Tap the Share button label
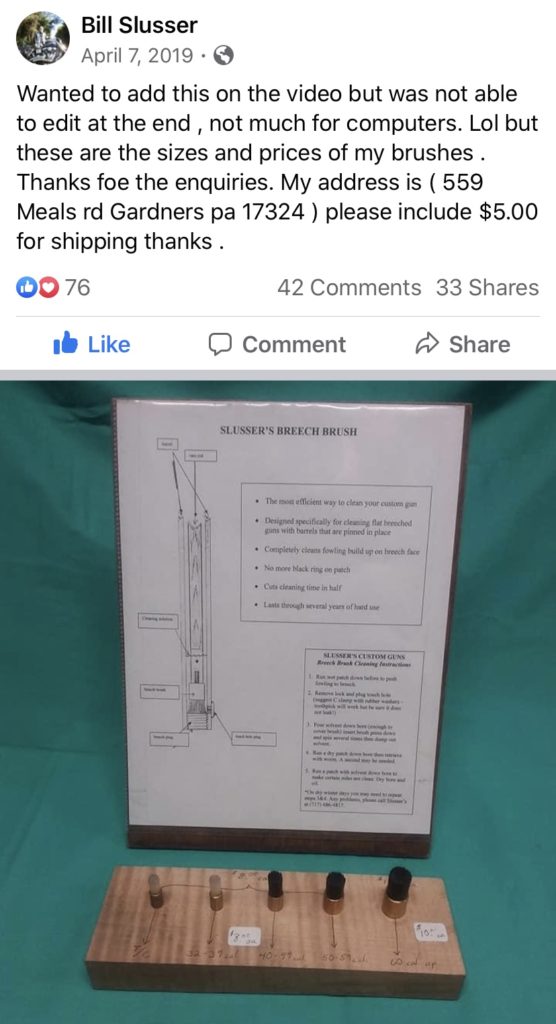 click(480, 344)
